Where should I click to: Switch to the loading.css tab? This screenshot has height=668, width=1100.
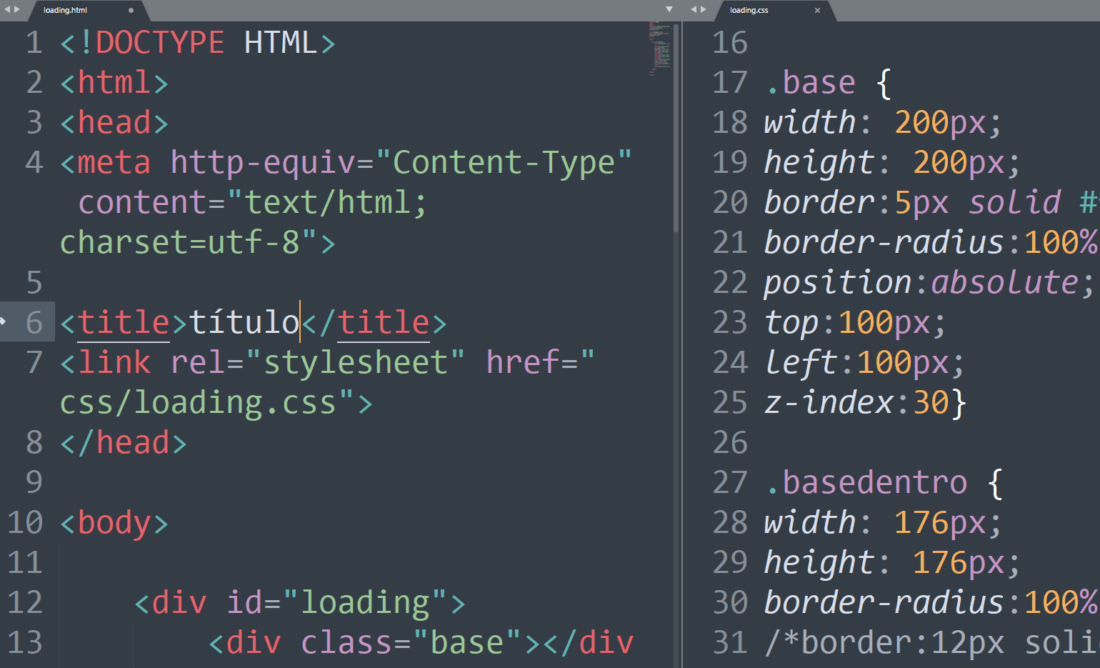(749, 11)
